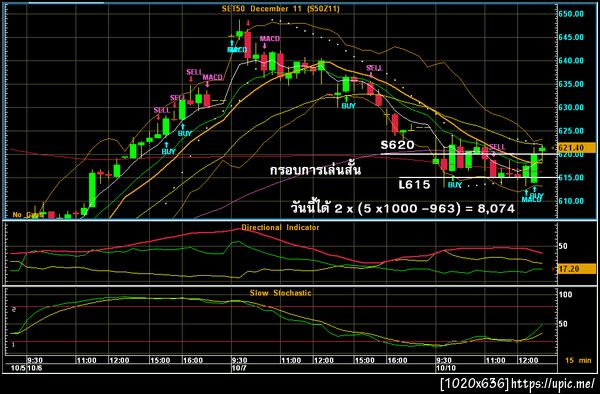Click the 640.00 price axis label

point(571,60)
